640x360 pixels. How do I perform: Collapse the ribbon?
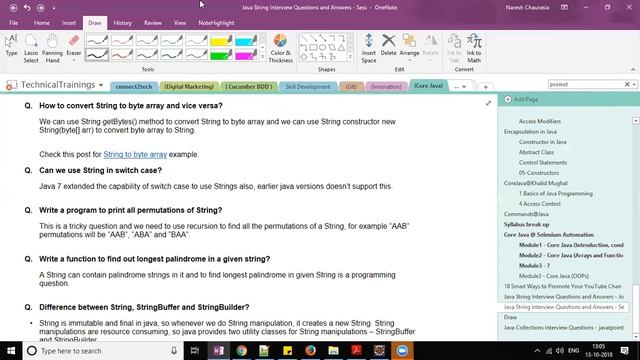tap(633, 69)
